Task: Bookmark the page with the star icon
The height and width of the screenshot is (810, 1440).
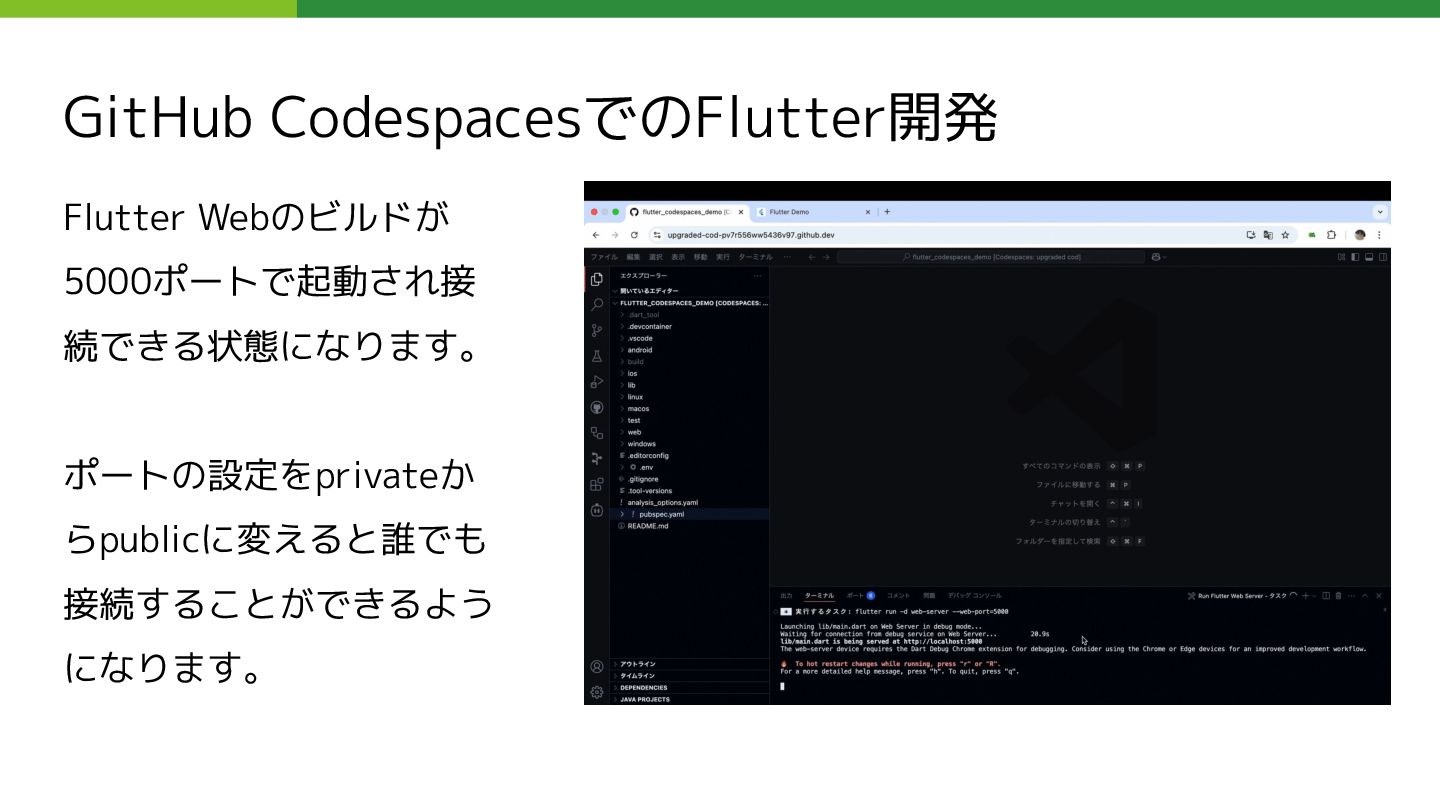Action: tap(1285, 235)
